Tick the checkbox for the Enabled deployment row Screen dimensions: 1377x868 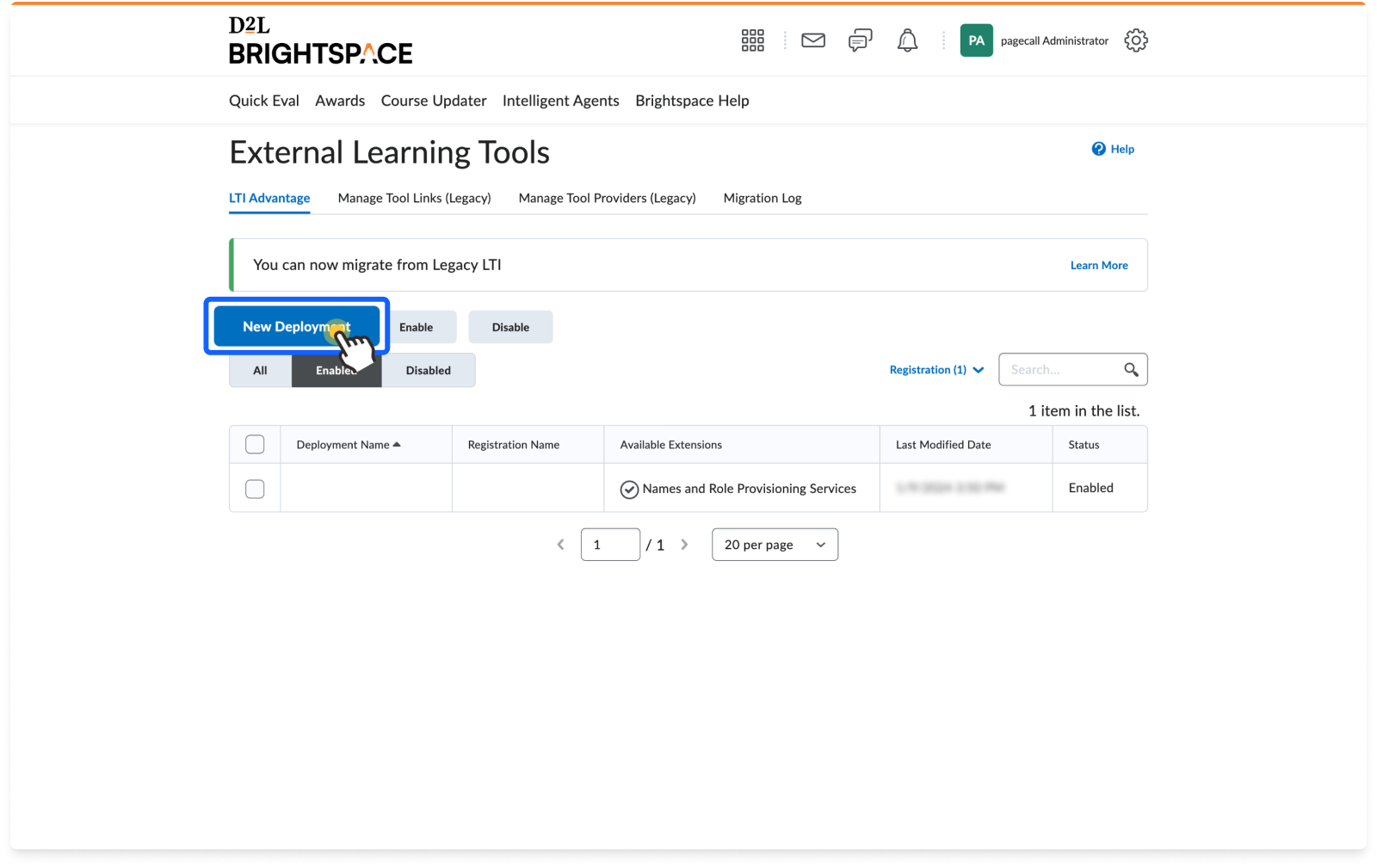pyautogui.click(x=255, y=489)
